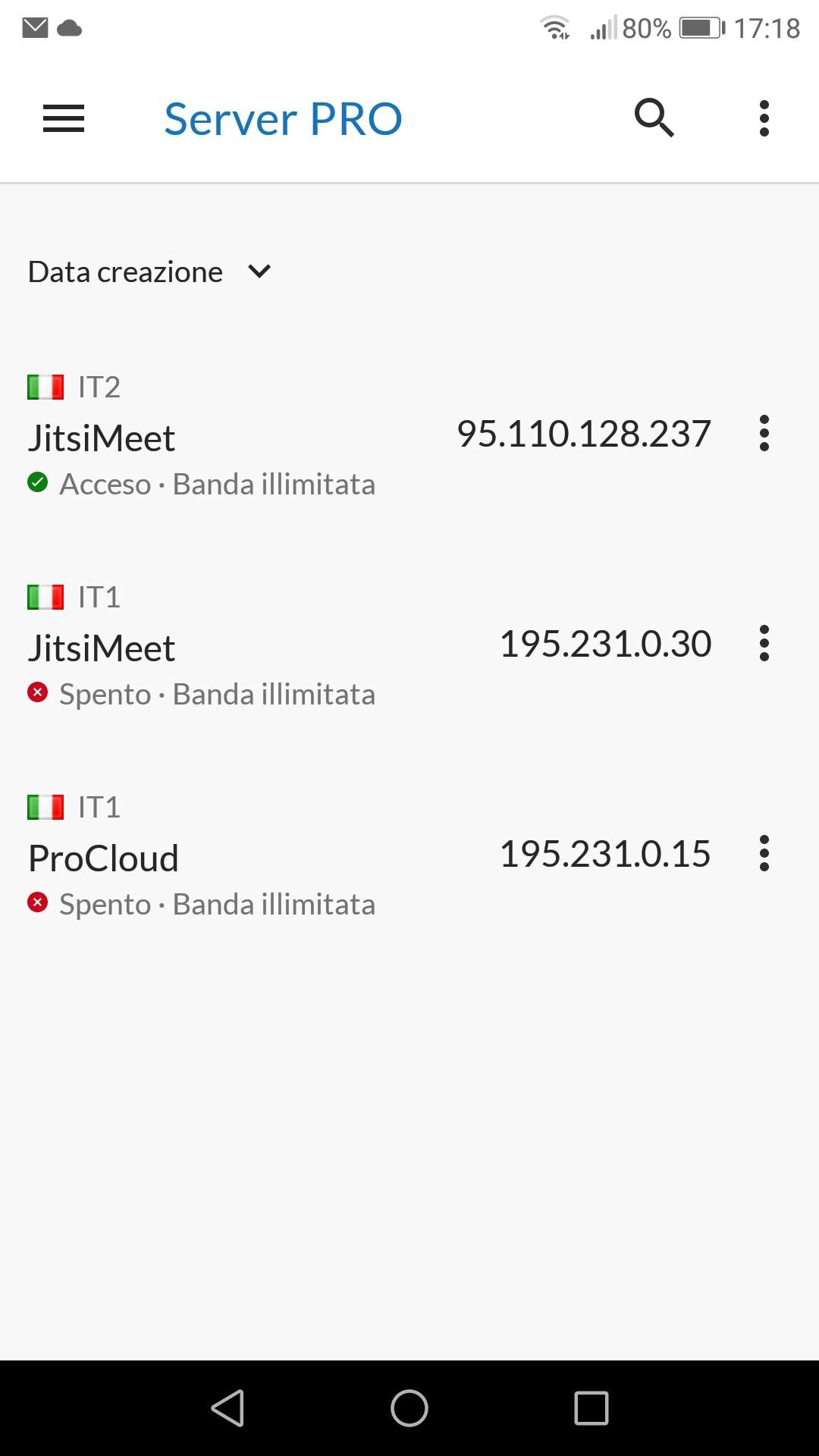Open the hamburger navigation menu
819x1456 pixels.
pyautogui.click(x=64, y=119)
